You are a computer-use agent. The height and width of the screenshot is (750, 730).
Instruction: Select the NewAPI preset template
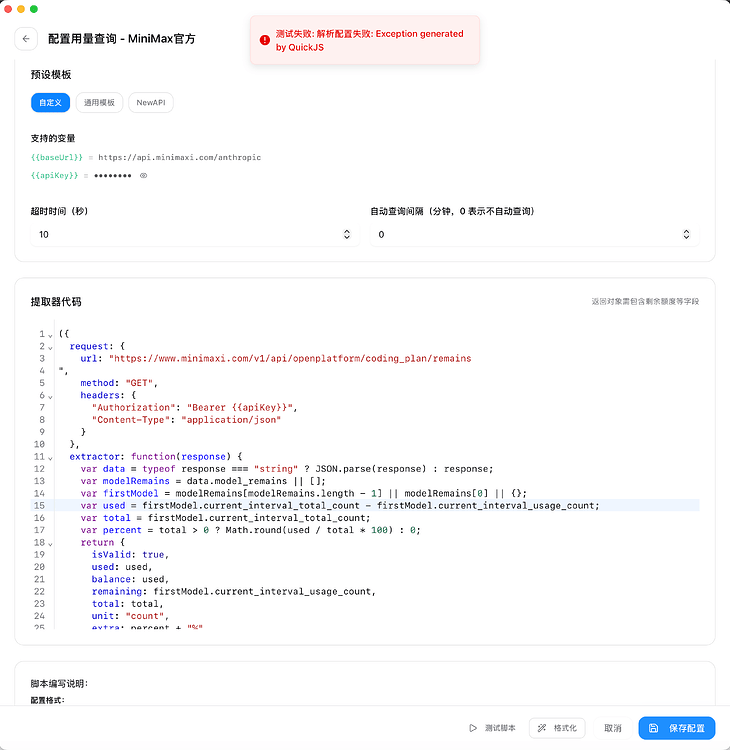point(151,102)
